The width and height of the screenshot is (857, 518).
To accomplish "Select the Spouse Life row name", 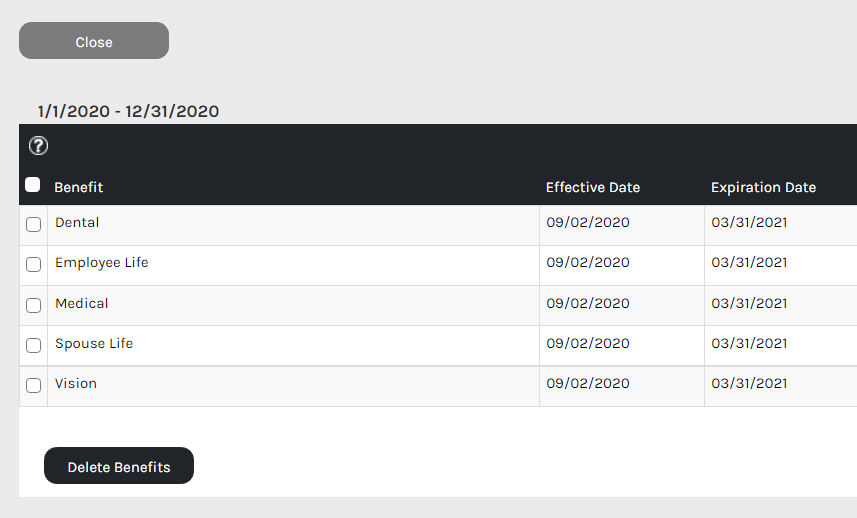I will [94, 344].
